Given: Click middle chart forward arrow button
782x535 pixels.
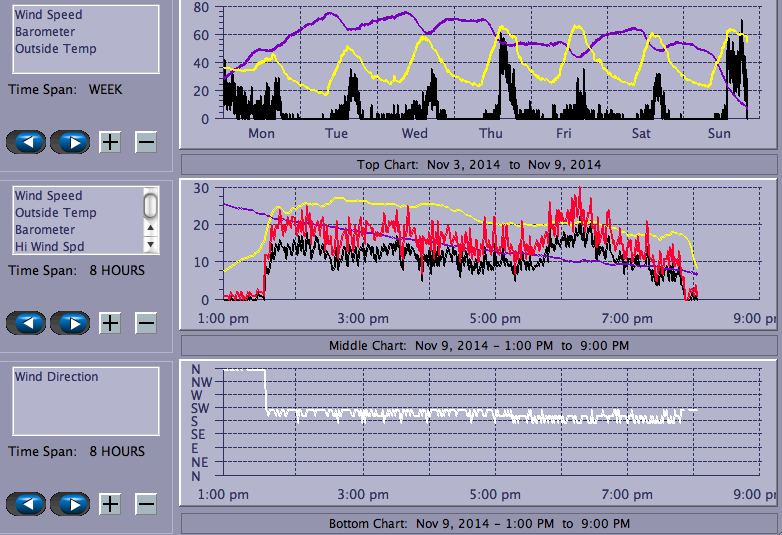Looking at the screenshot, I should coord(70,323).
